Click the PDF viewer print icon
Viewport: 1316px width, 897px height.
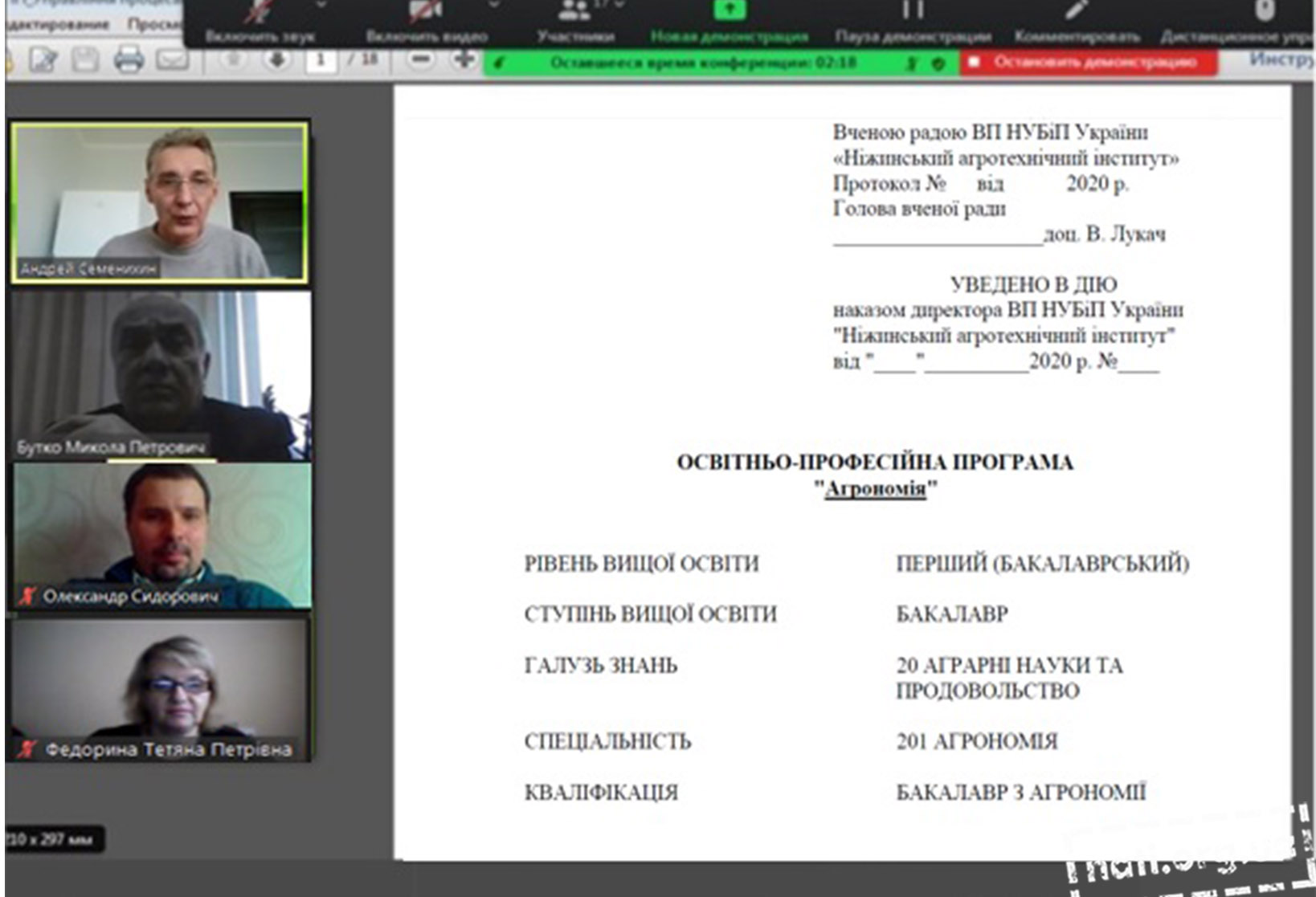(x=129, y=59)
